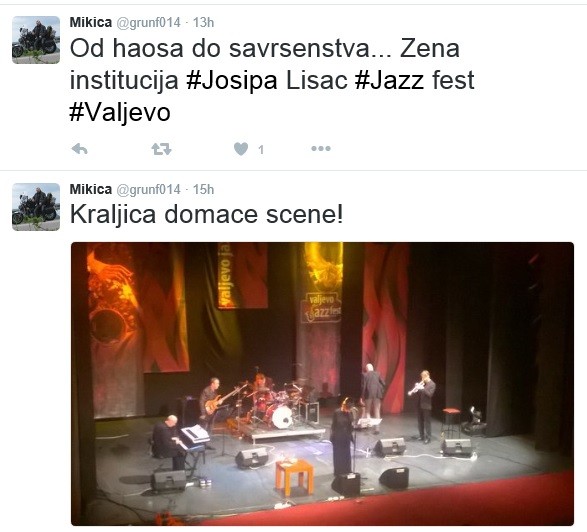Click the 'Od haosa do savrsenstva' tweet text

click(x=231, y=49)
